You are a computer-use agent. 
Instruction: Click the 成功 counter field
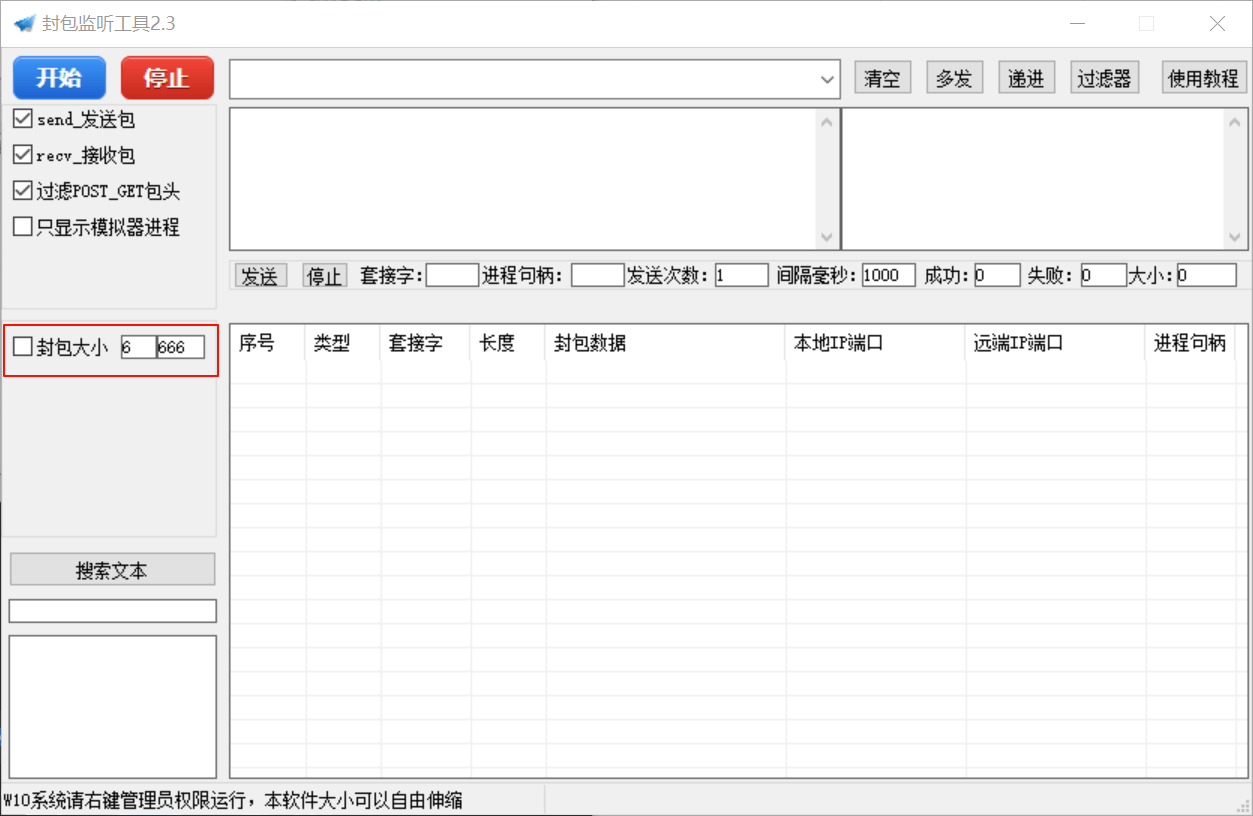pos(997,275)
